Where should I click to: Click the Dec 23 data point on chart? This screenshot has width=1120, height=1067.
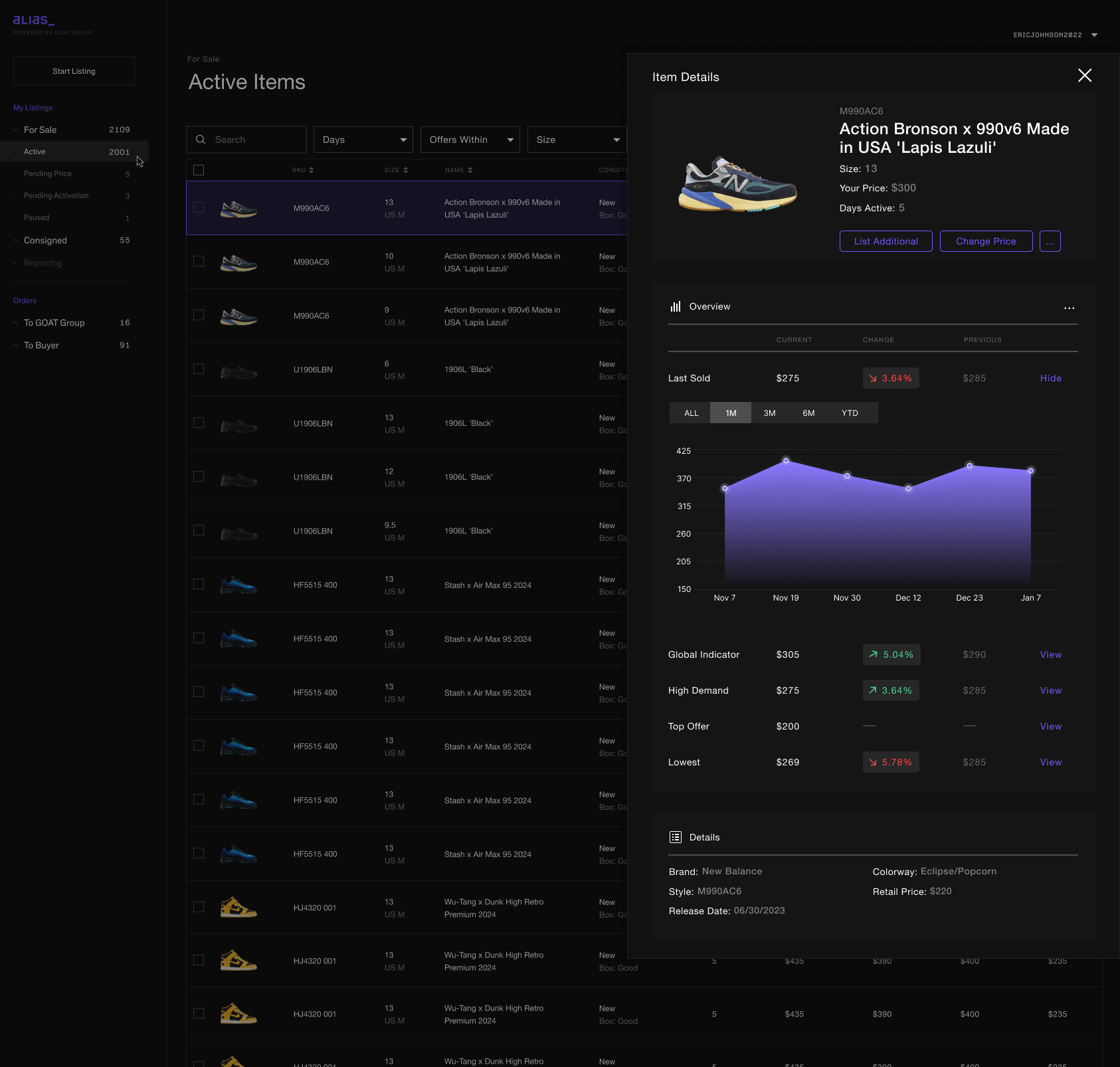point(970,466)
